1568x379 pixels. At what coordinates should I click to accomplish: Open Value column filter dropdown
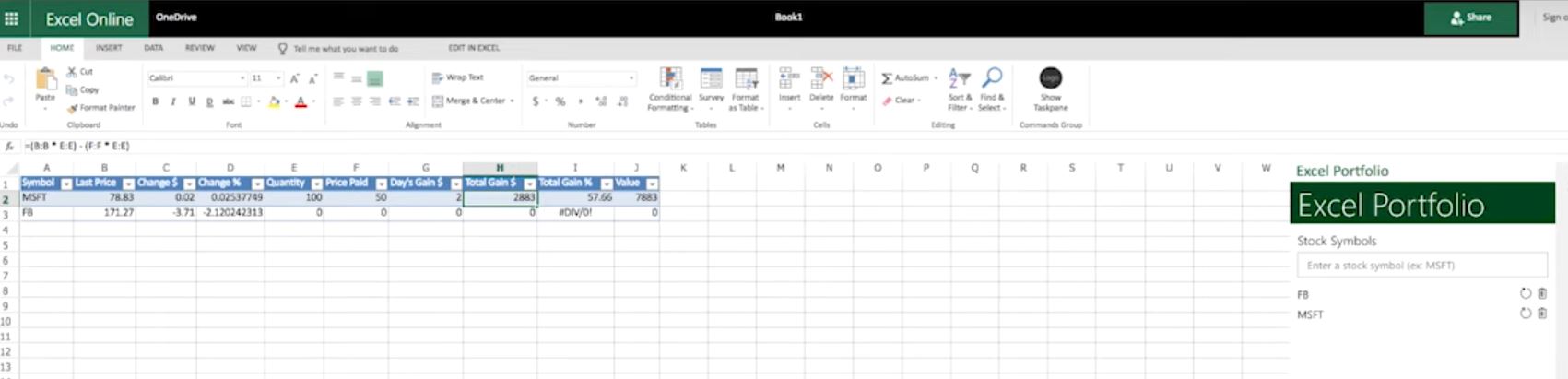click(652, 184)
